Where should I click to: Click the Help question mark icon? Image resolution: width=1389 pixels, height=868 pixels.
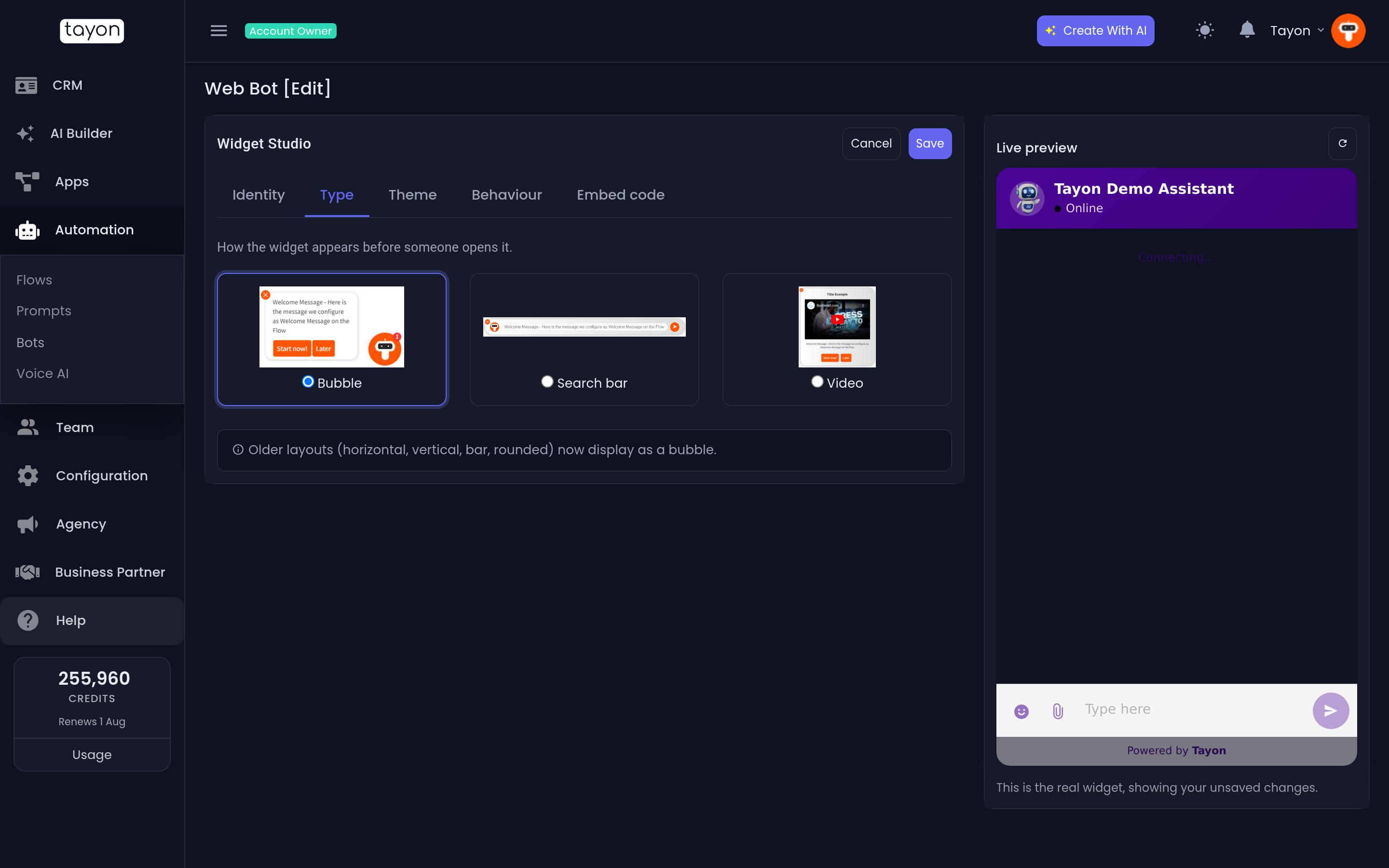click(27, 621)
